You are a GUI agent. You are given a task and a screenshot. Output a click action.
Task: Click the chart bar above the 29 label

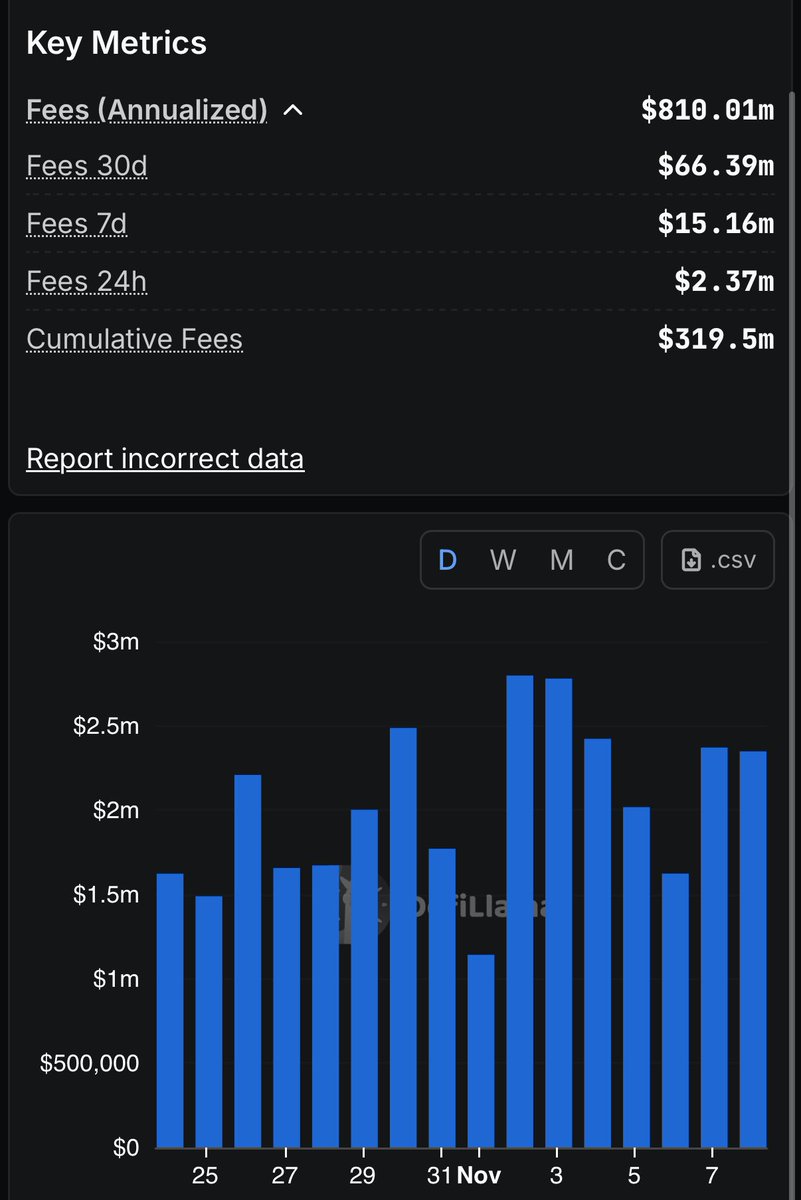364,978
